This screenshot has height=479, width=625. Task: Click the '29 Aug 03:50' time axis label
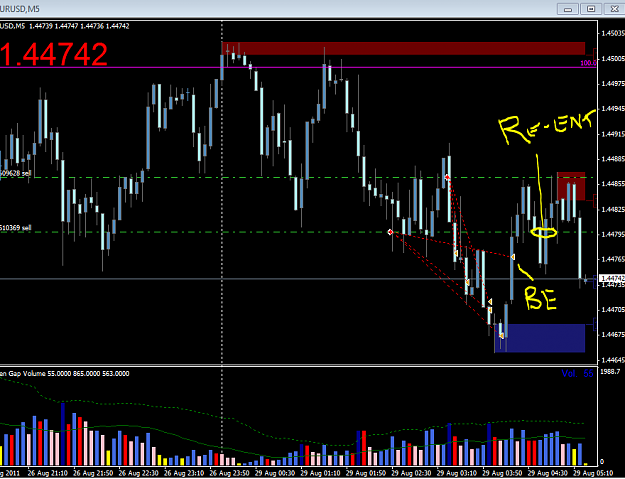tap(502, 473)
